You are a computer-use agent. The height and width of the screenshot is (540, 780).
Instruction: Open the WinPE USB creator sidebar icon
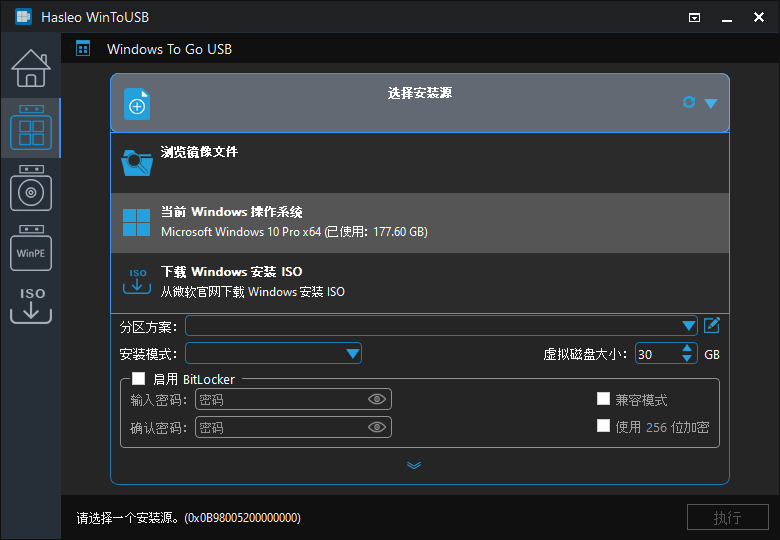click(x=31, y=248)
